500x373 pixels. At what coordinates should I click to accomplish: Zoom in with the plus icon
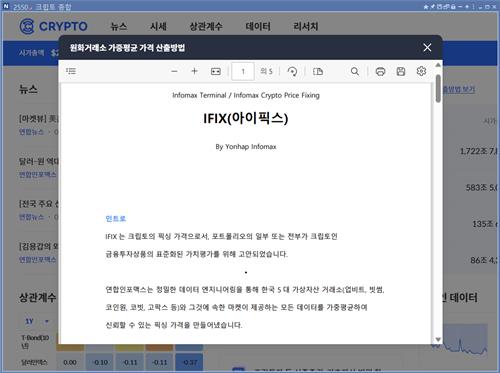(x=194, y=71)
